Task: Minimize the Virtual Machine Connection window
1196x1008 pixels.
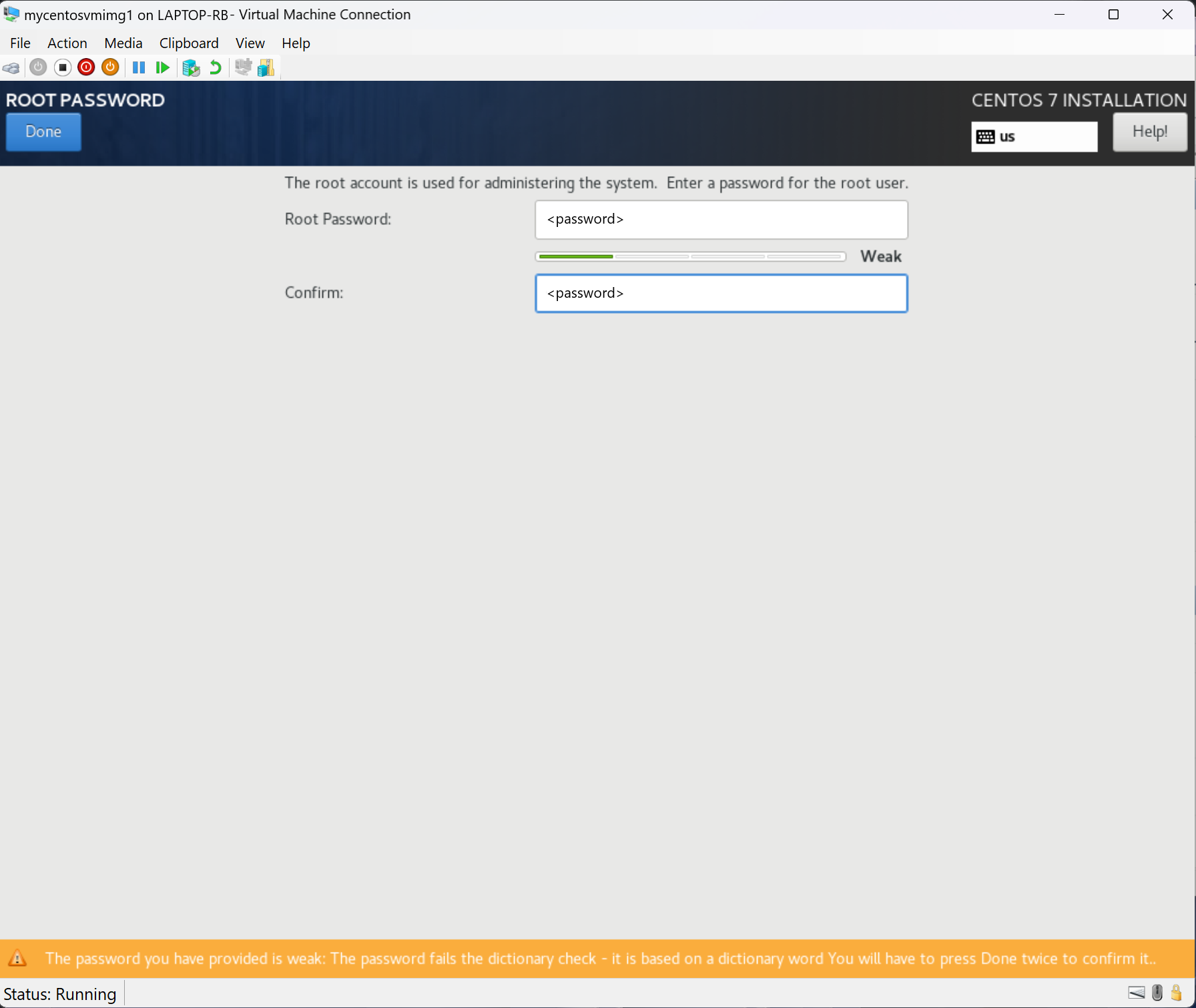Action: (1059, 15)
